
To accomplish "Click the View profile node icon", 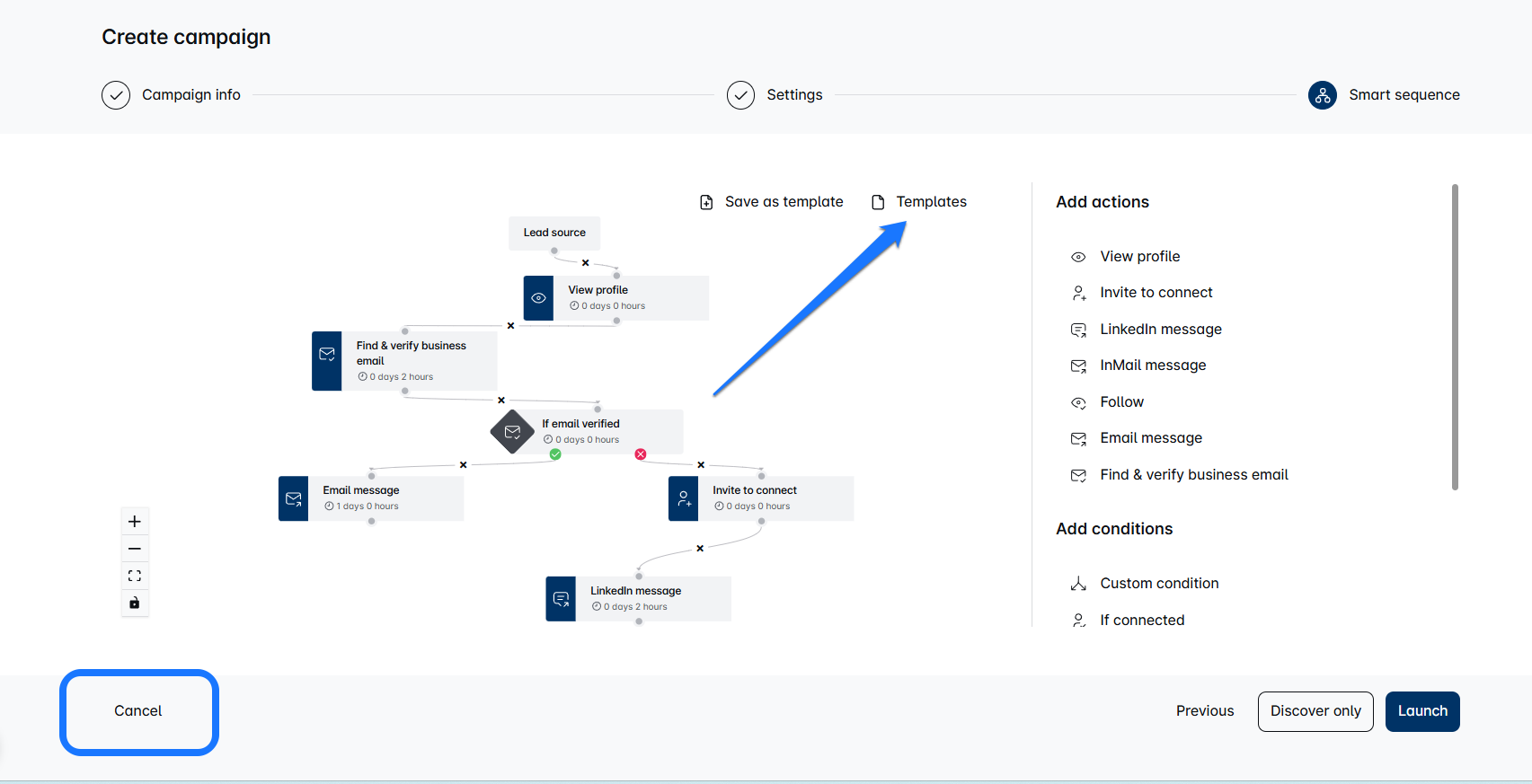I will [x=538, y=298].
